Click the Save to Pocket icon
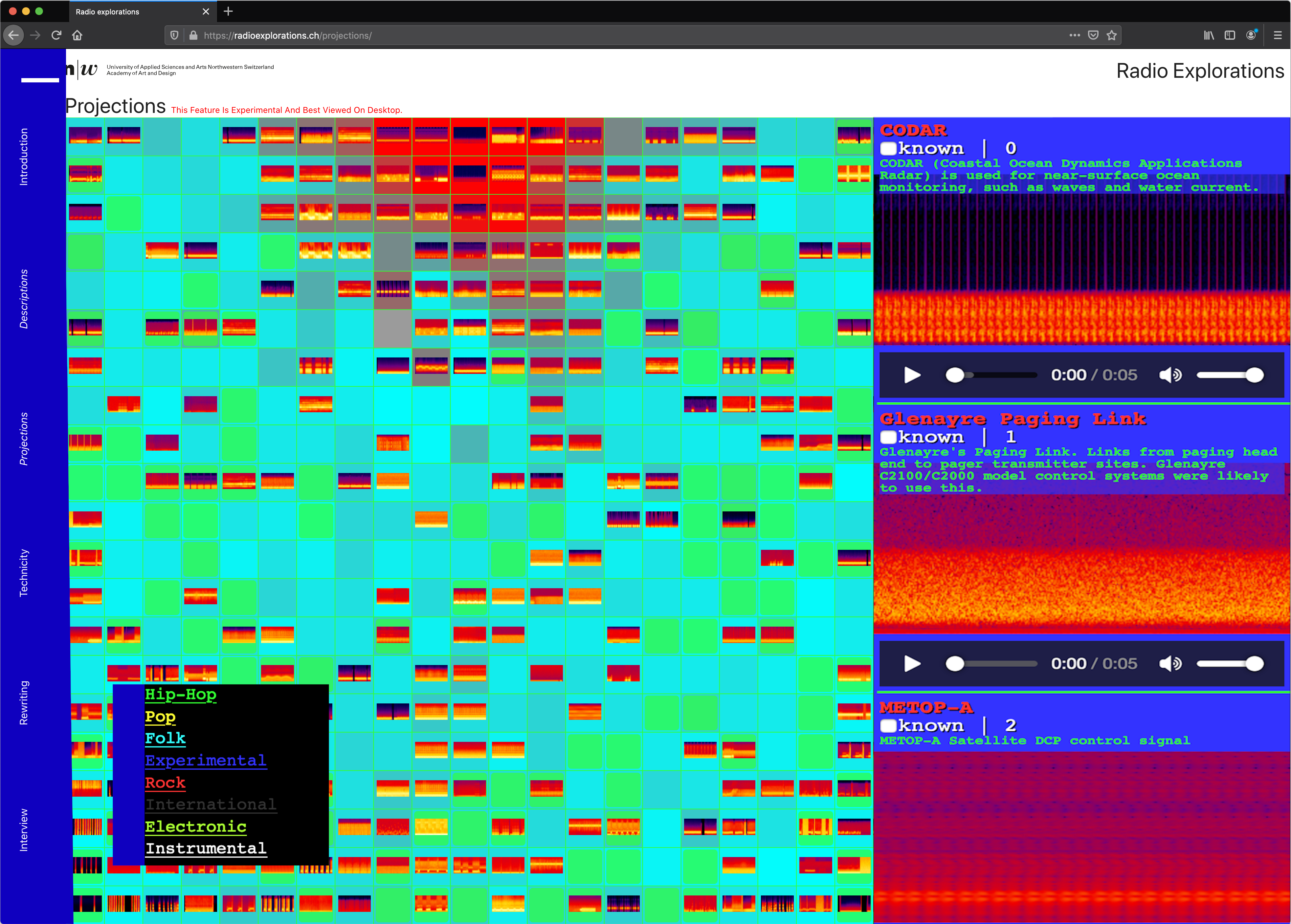This screenshot has height=924, width=1291. 1093,35
